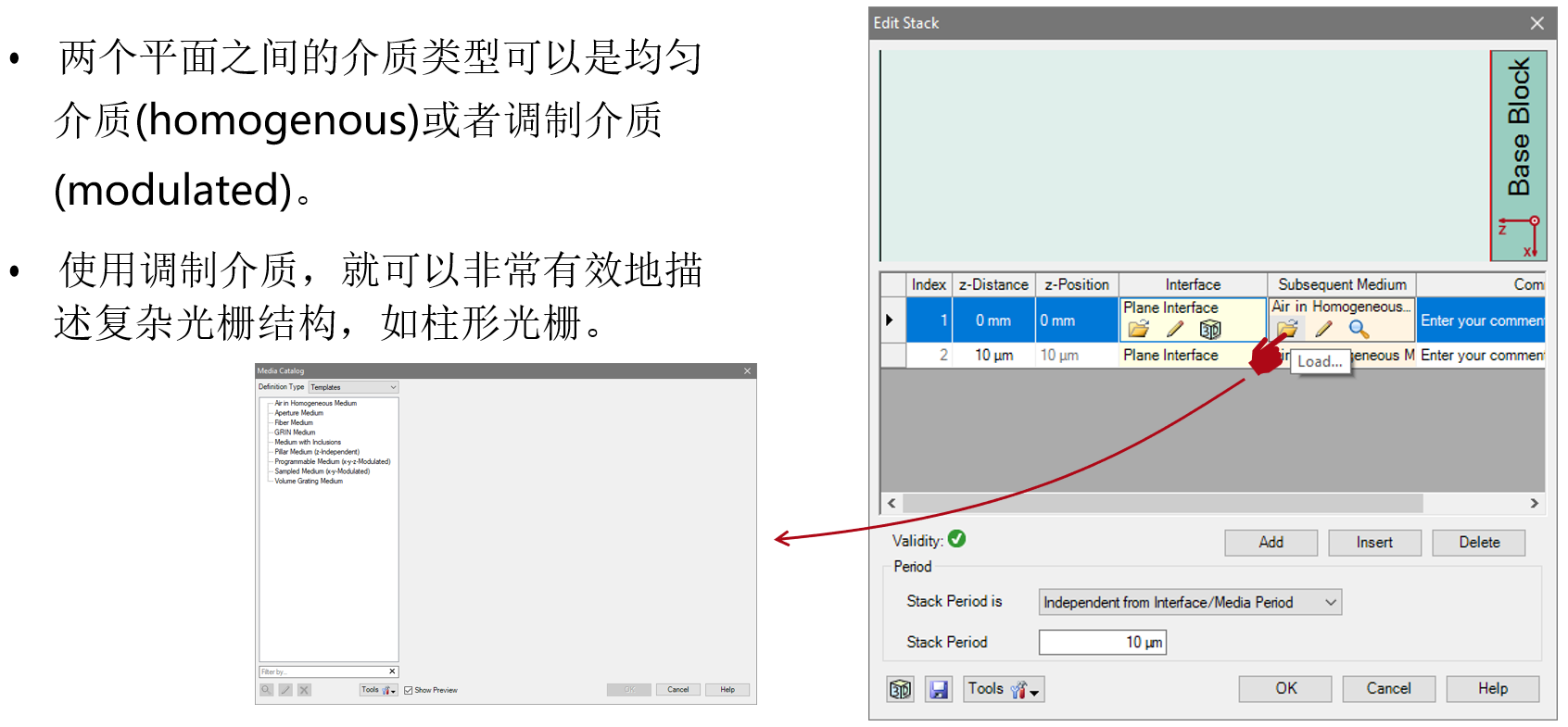Click the z-Position column header
1568x727 pixels.
(x=1077, y=284)
